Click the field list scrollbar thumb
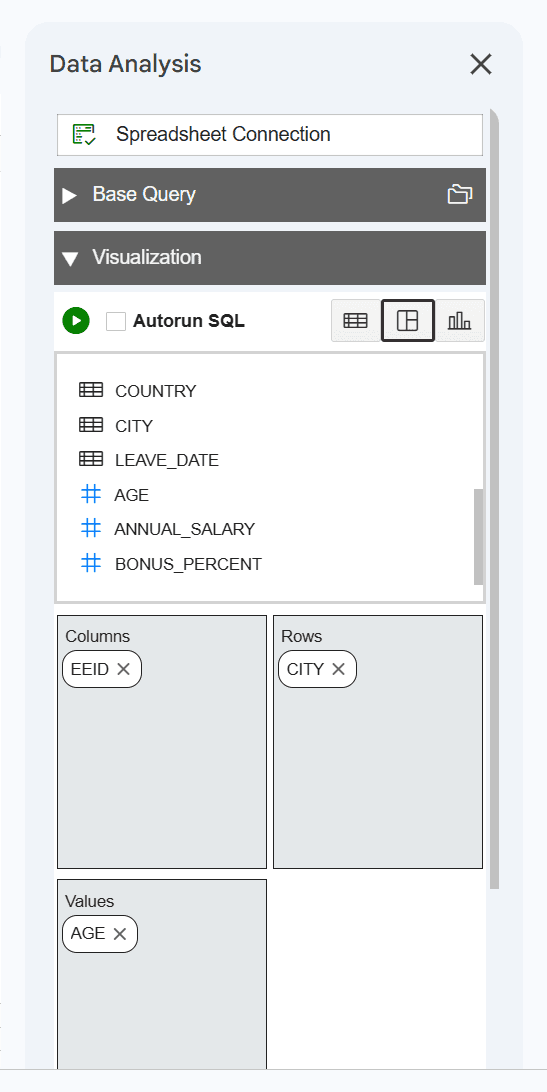The height and width of the screenshot is (1092, 547). [478, 536]
